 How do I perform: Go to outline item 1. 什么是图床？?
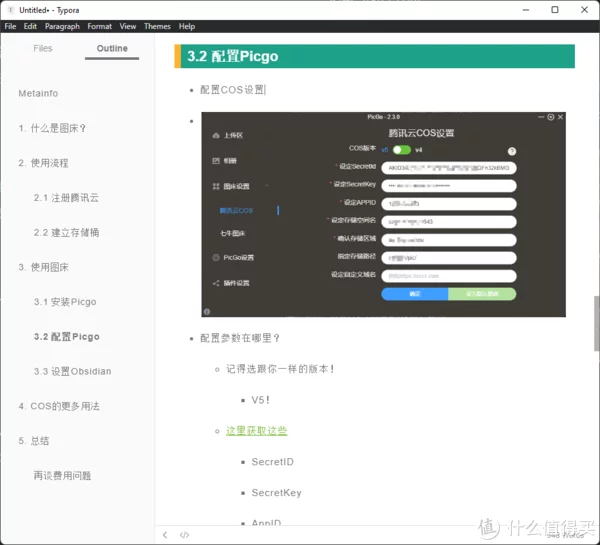tap(52, 128)
